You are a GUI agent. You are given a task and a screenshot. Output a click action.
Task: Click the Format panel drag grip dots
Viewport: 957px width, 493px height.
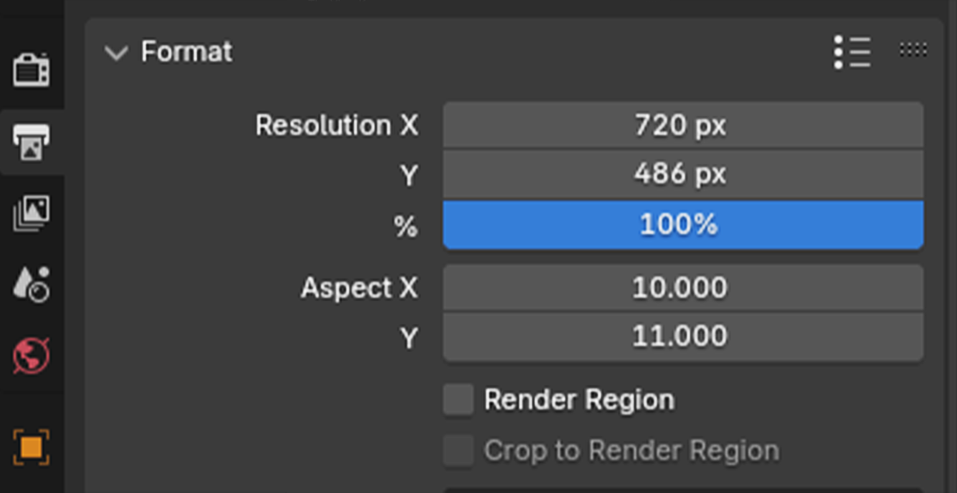(913, 49)
